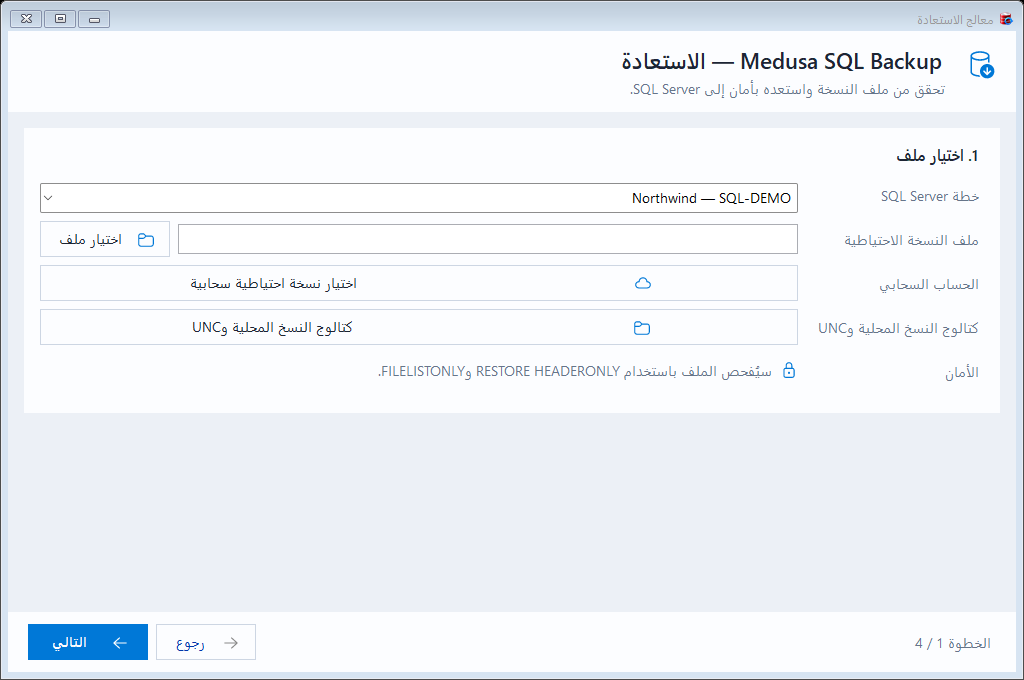
Task: Click arrow icon on رجوع button
Action: [231, 643]
